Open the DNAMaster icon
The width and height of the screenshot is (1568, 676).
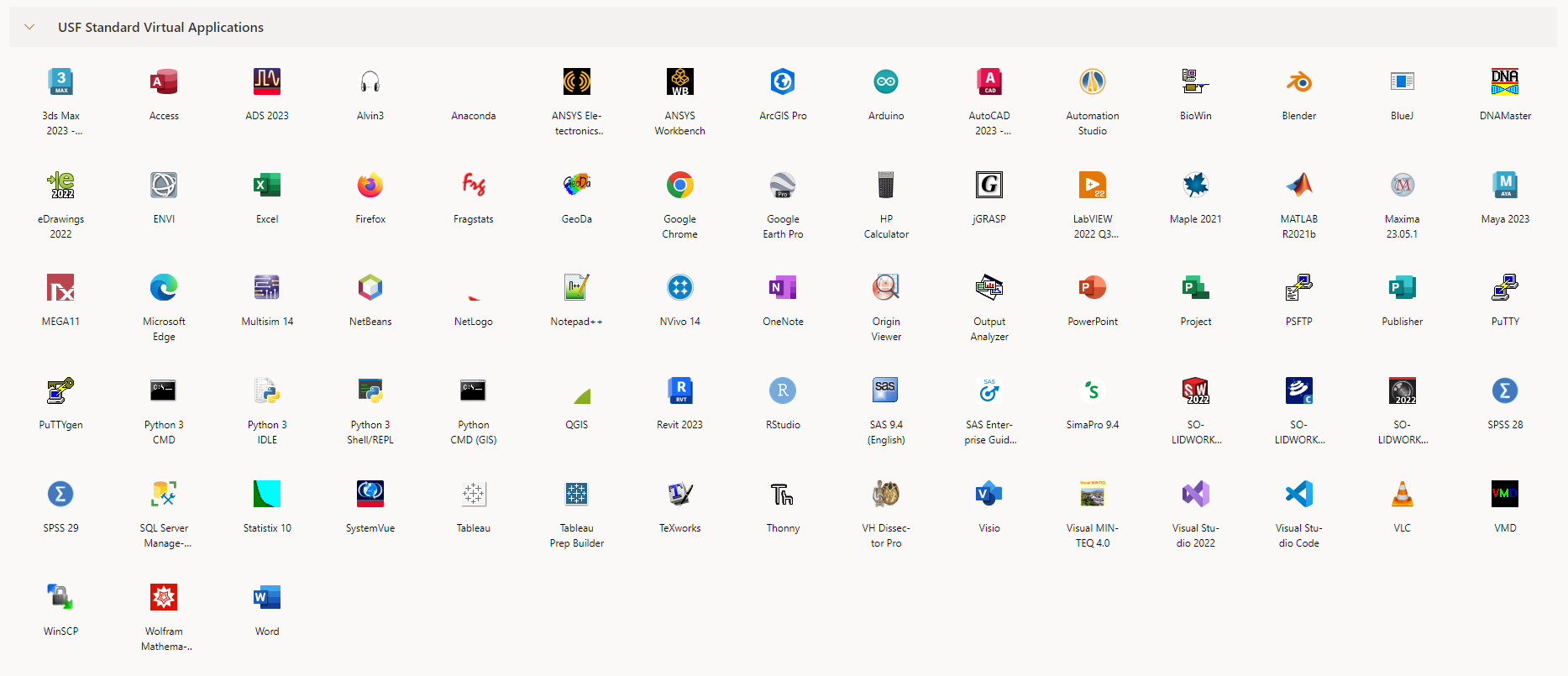[x=1505, y=81]
